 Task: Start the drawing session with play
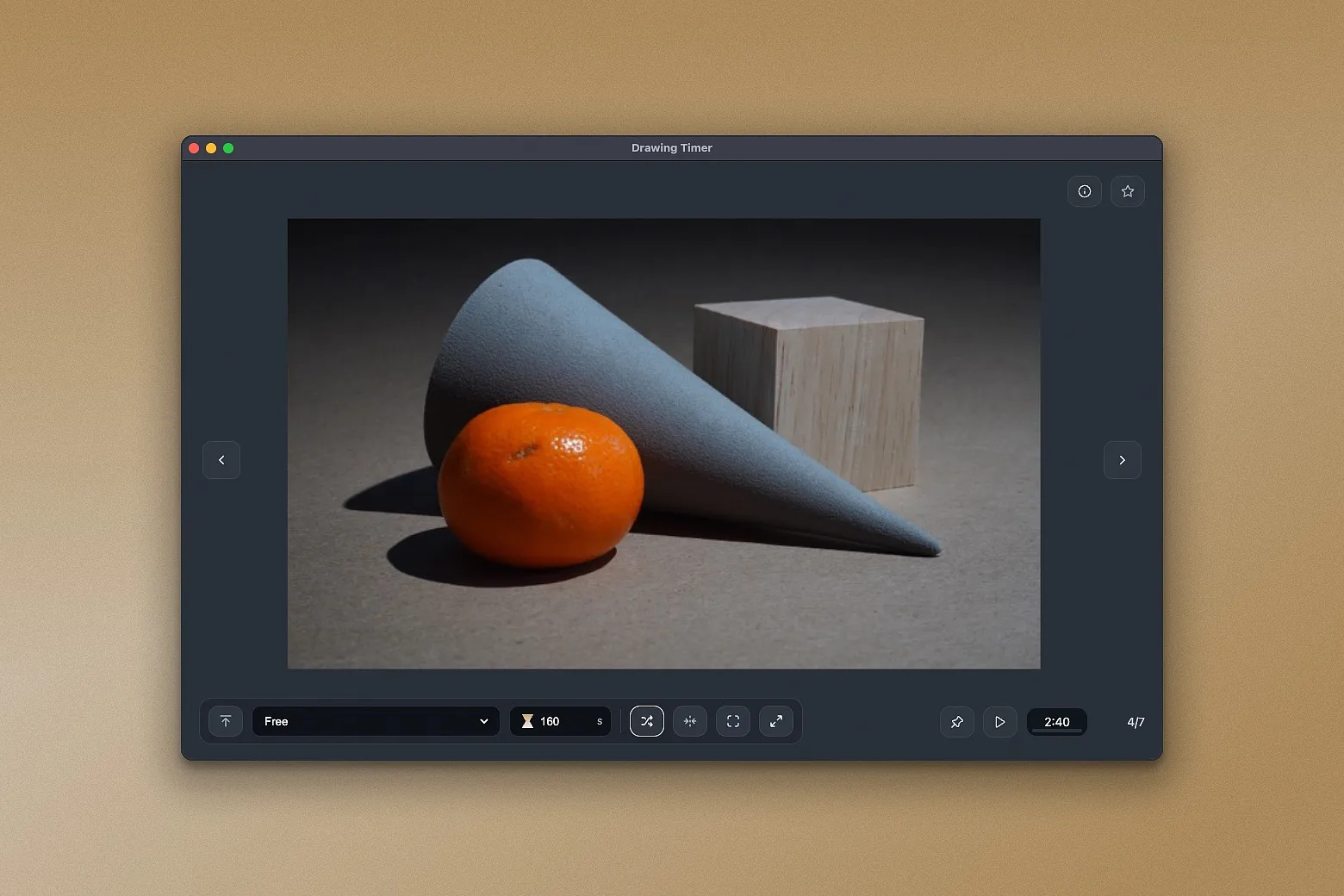tap(999, 722)
